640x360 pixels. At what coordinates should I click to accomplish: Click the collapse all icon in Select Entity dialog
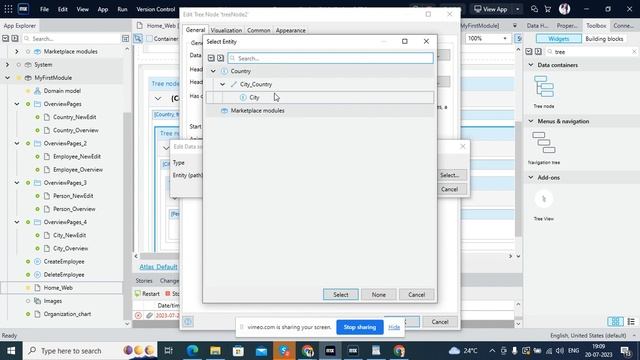[211, 58]
